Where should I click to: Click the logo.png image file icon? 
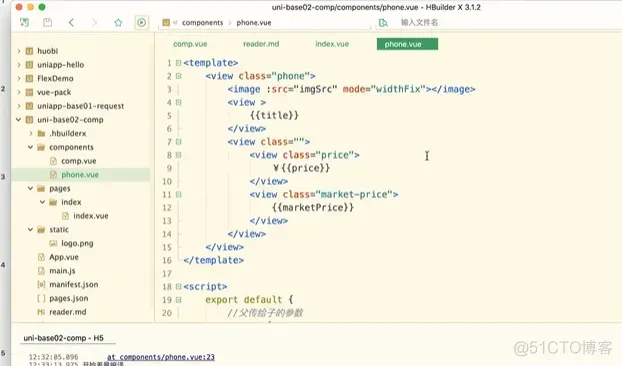pos(54,243)
